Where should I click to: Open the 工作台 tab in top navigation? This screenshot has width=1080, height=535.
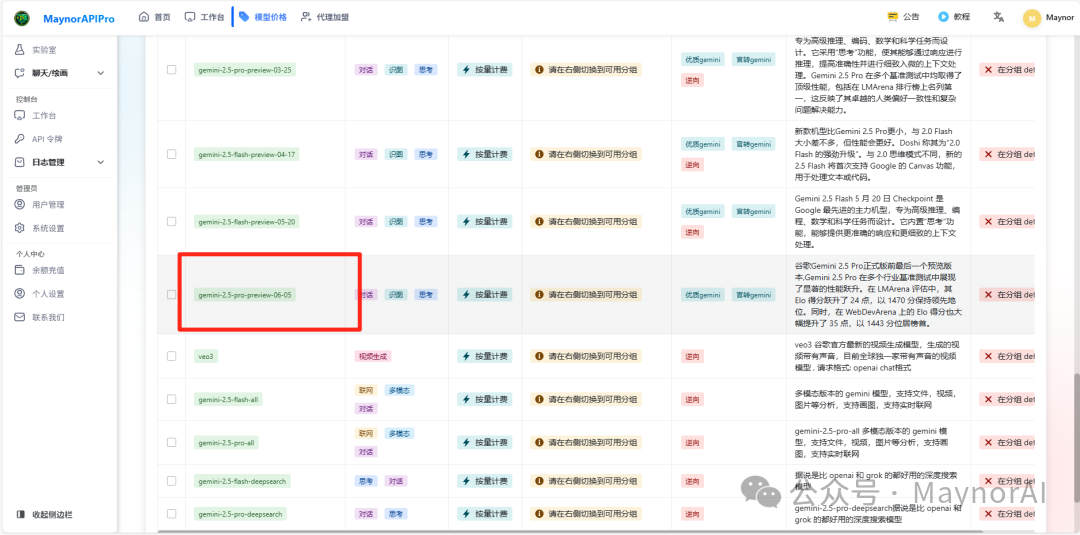tap(204, 17)
